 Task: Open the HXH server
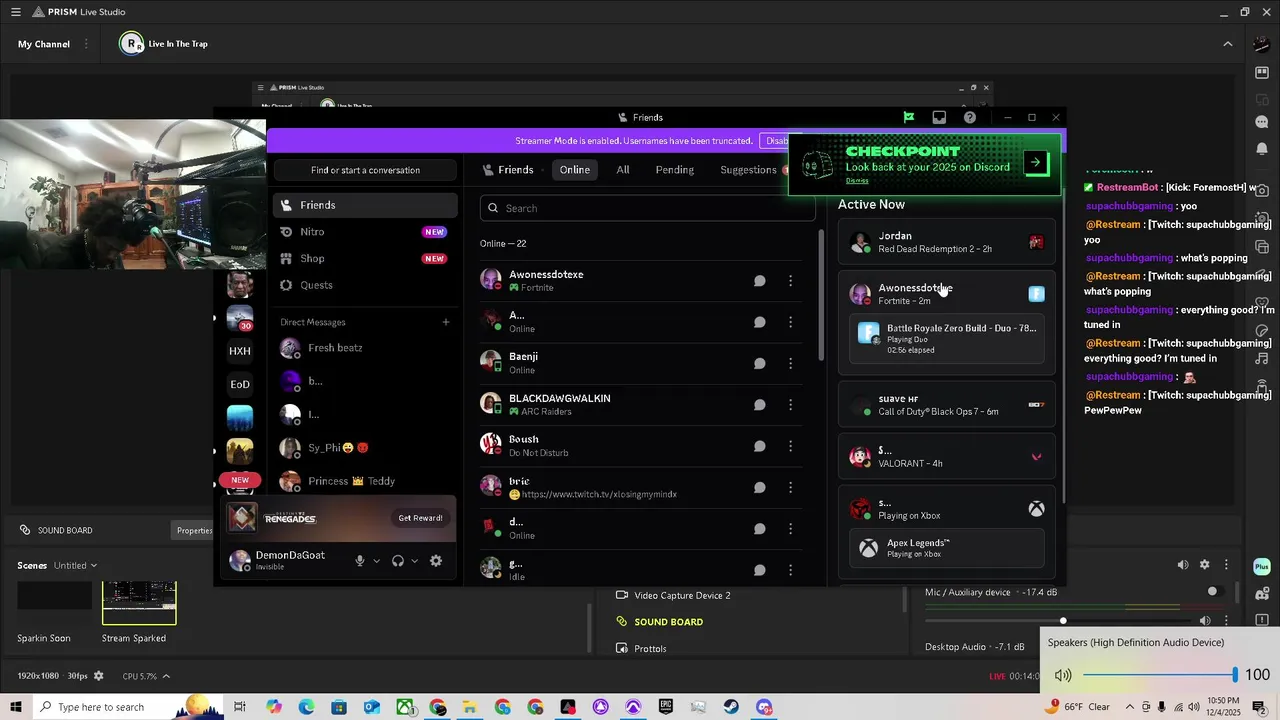click(240, 351)
